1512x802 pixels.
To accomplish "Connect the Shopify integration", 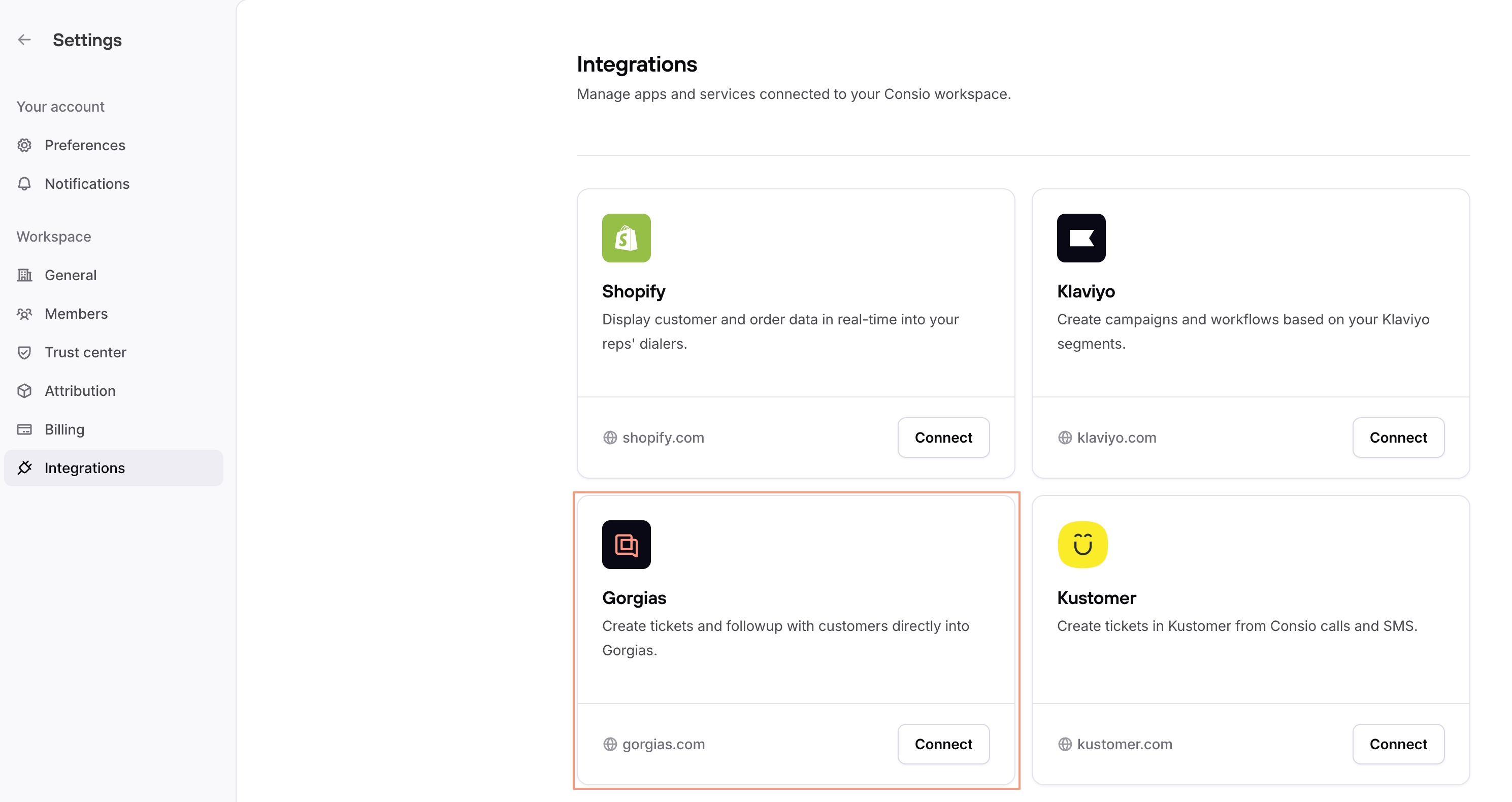I will (943, 438).
